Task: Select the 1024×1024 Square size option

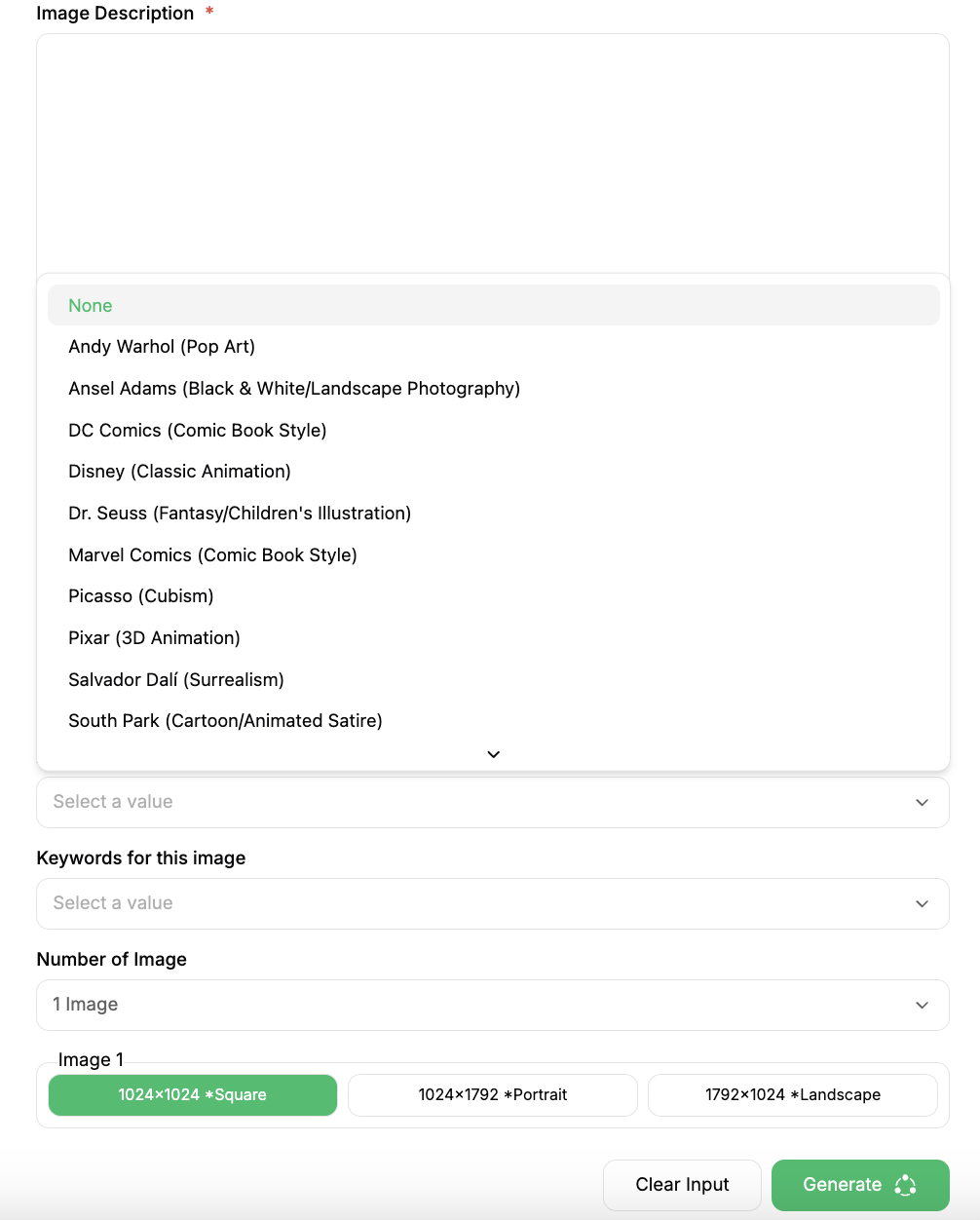Action: click(193, 1095)
